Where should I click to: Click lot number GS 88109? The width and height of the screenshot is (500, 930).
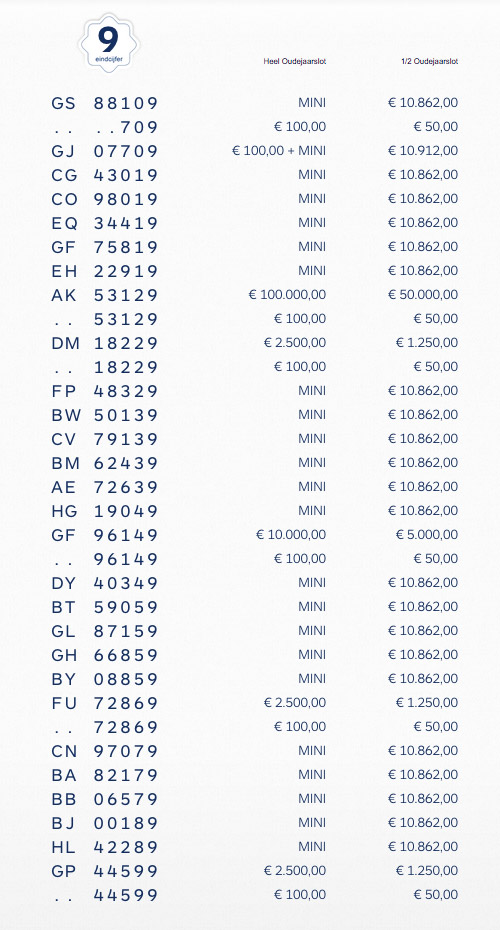[x=105, y=103]
